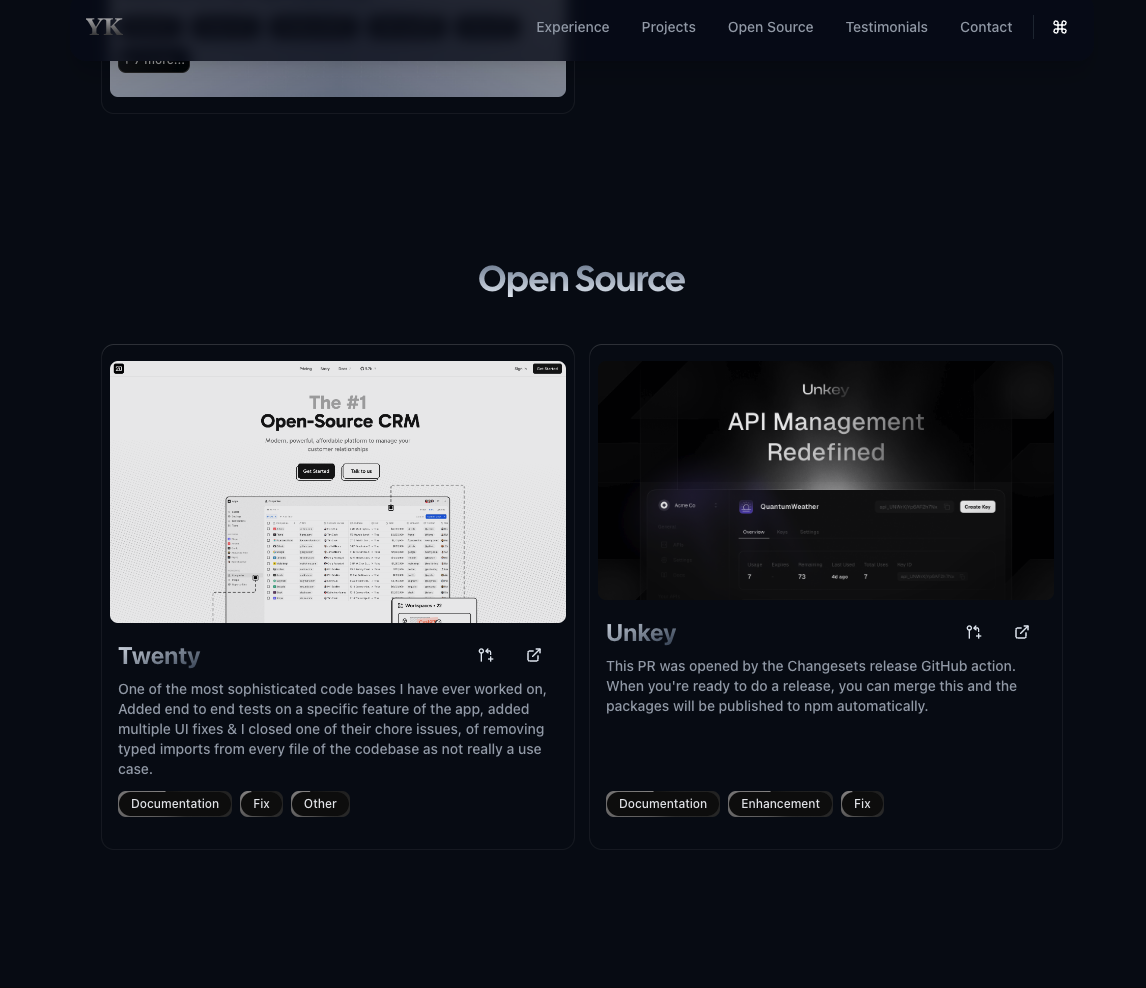1146x988 pixels.
Task: Click the Twenty description starting 'One of the most'
Action: (x=333, y=729)
